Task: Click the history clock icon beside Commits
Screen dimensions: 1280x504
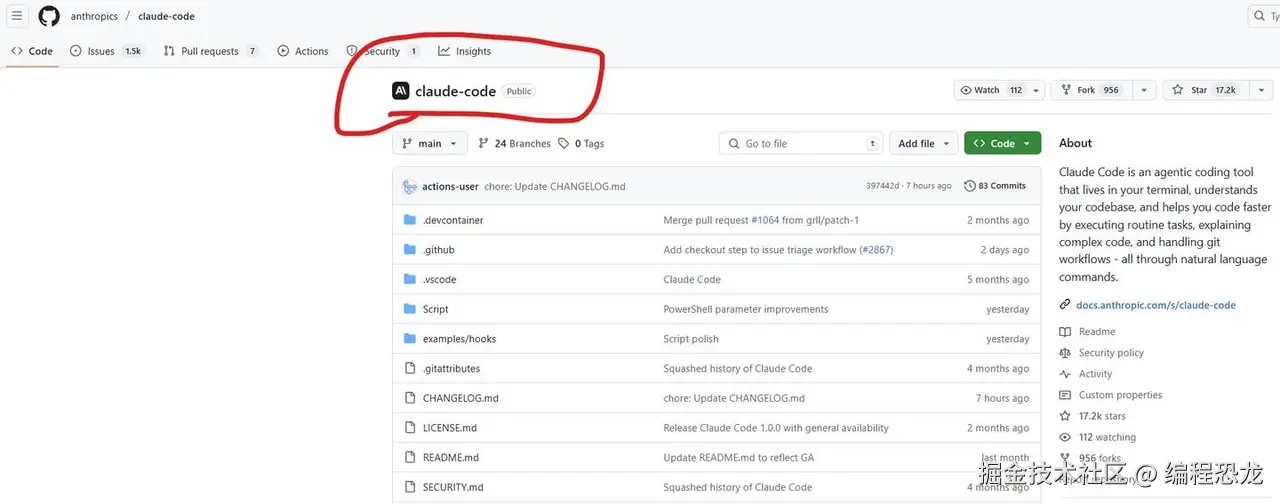Action: pyautogui.click(x=970, y=186)
